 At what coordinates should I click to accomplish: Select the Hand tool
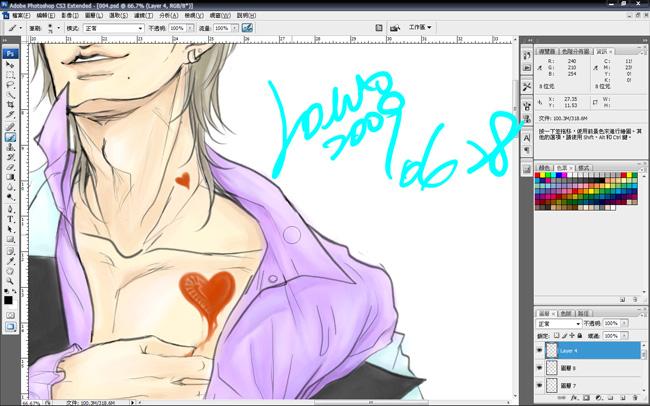pyautogui.click(x=10, y=271)
